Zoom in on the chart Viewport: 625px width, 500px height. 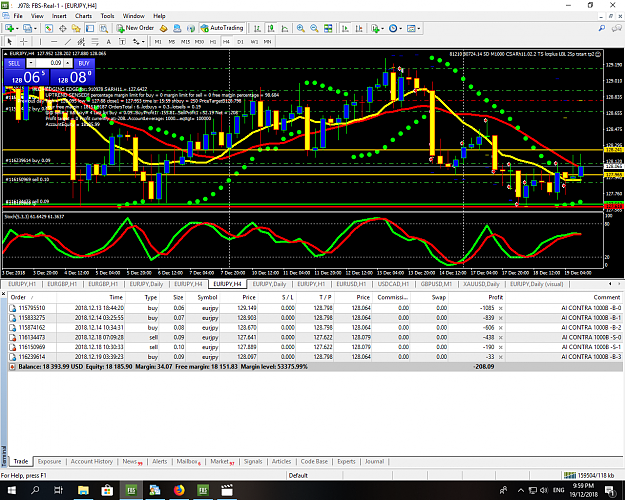click(x=301, y=28)
